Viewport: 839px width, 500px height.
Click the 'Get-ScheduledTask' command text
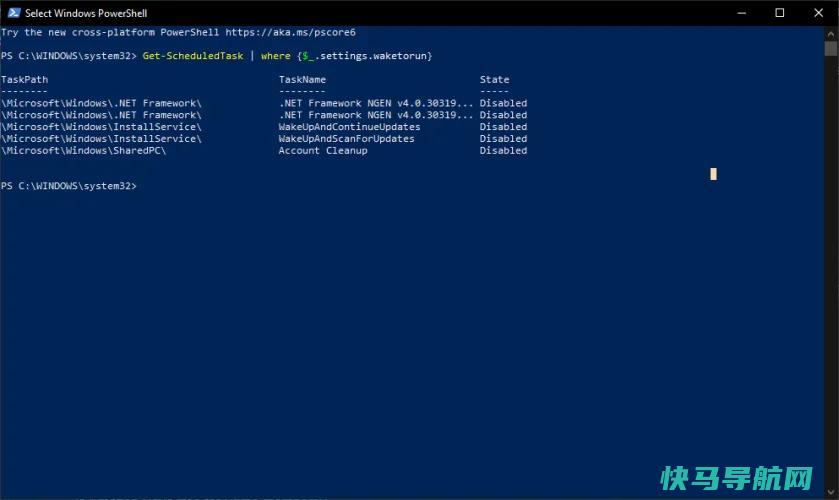193,56
